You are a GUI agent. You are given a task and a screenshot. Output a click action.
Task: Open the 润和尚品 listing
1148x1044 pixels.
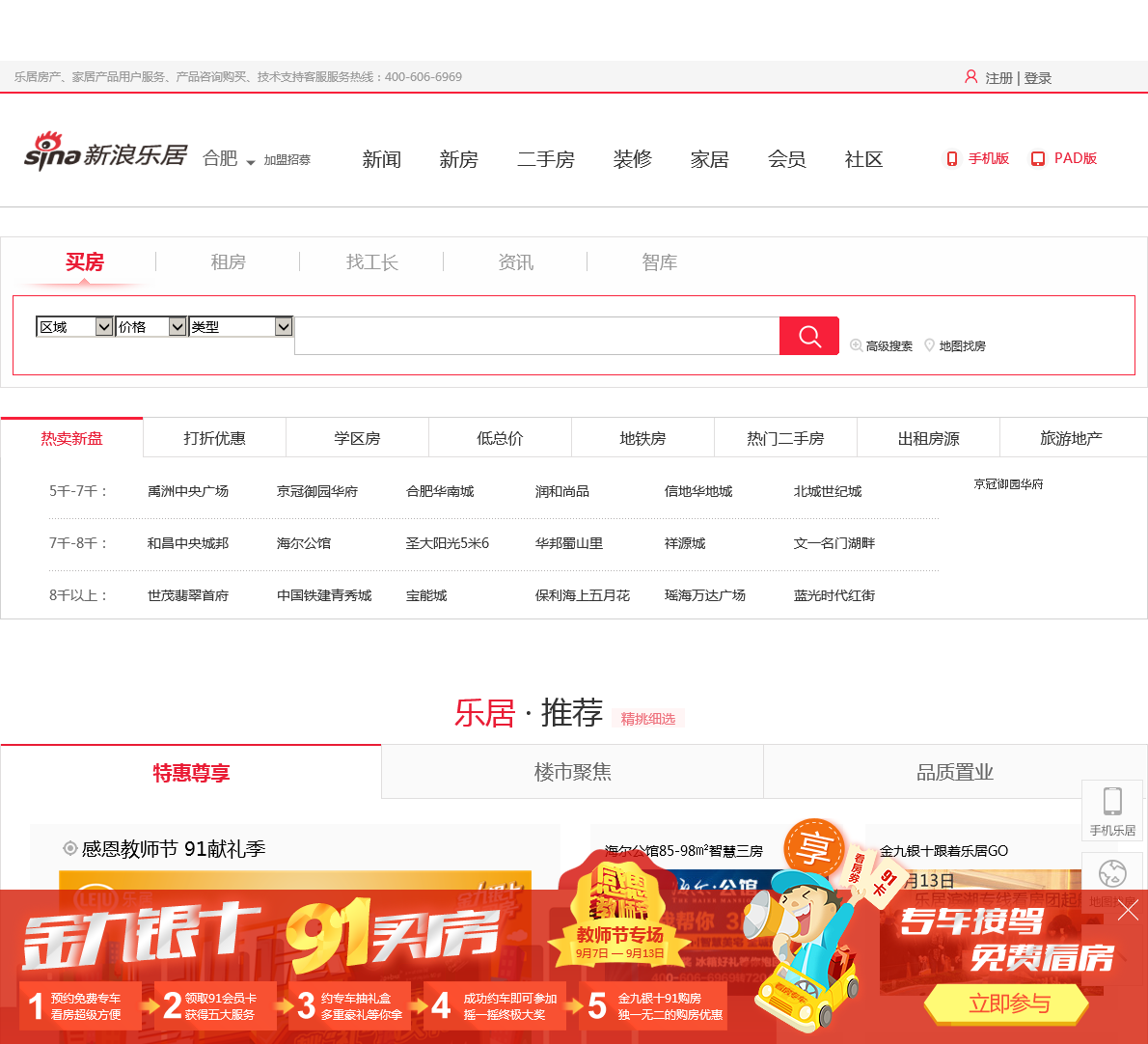click(x=562, y=491)
